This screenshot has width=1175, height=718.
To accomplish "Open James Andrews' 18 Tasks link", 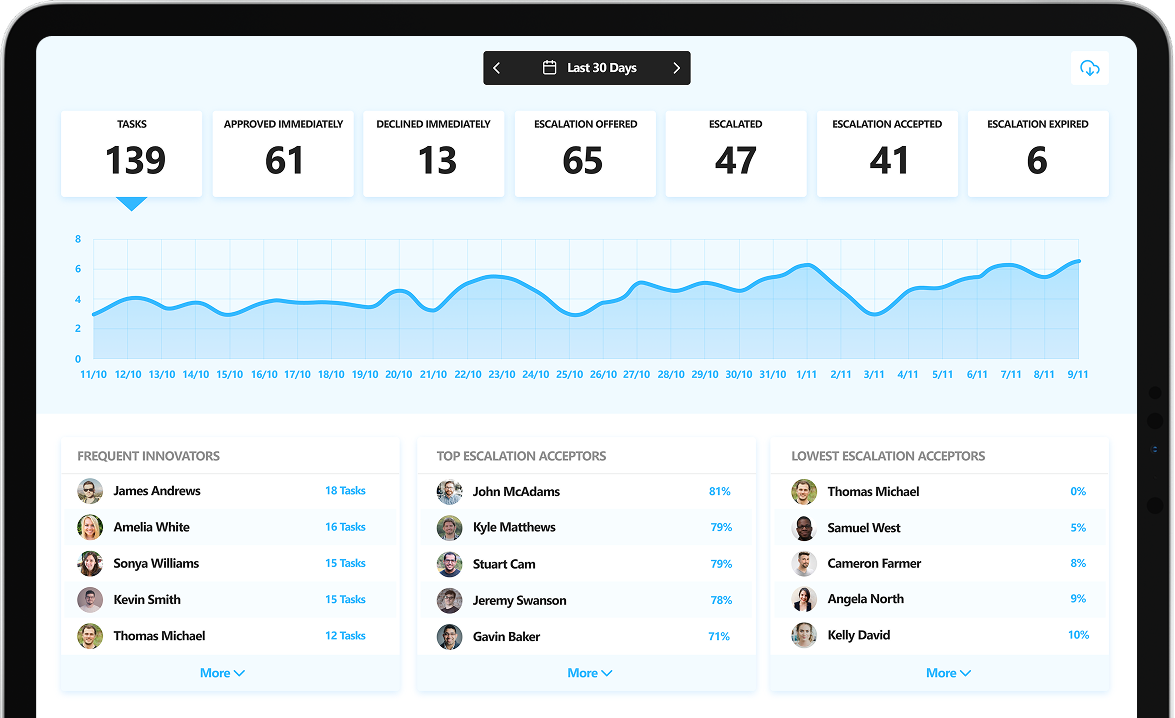I will click(345, 491).
